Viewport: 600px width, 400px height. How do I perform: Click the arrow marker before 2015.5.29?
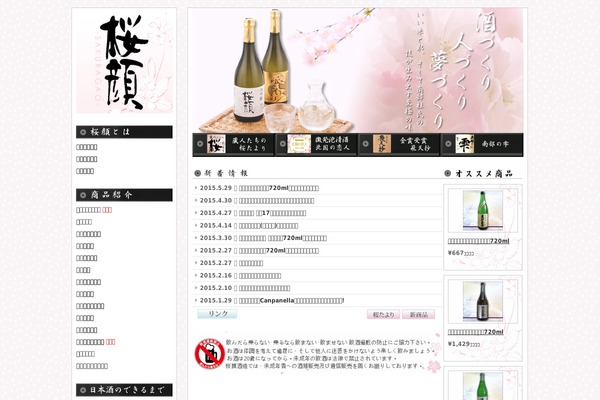click(196, 188)
